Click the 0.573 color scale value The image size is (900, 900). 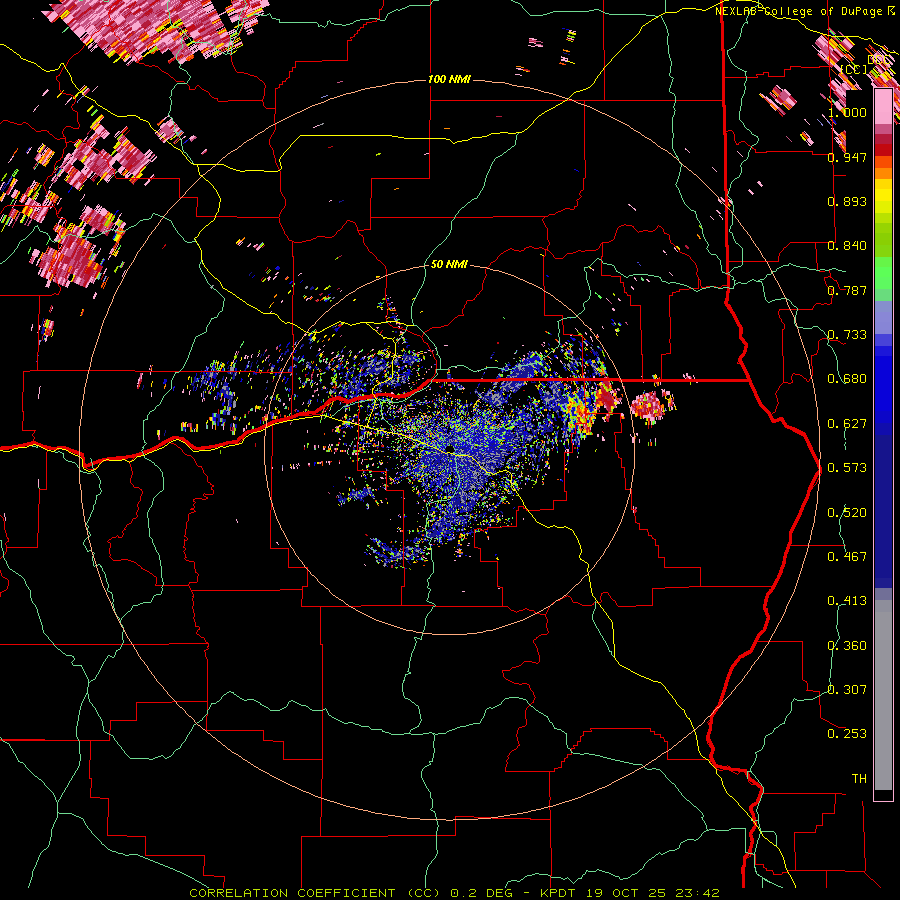coord(847,468)
